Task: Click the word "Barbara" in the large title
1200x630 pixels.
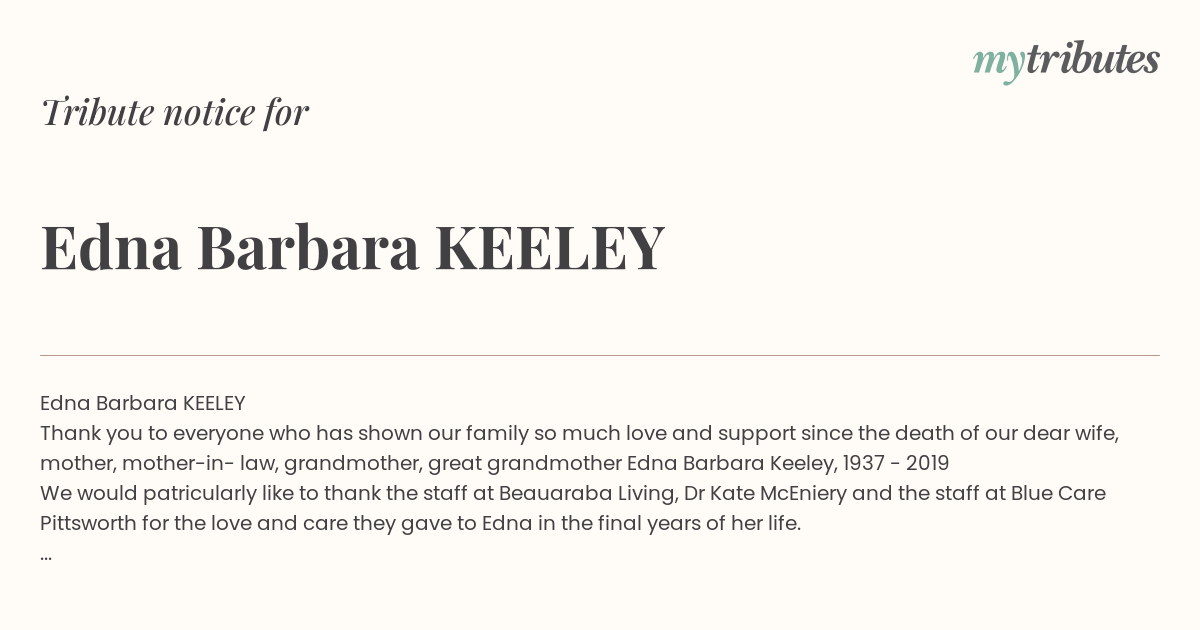Action: 308,247
